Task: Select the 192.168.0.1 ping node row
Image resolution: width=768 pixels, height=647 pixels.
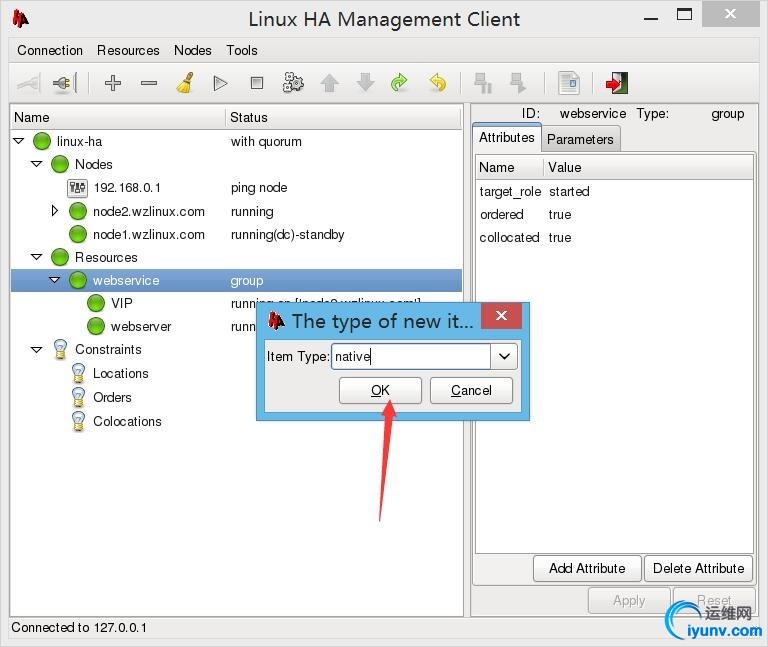Action: point(236,188)
